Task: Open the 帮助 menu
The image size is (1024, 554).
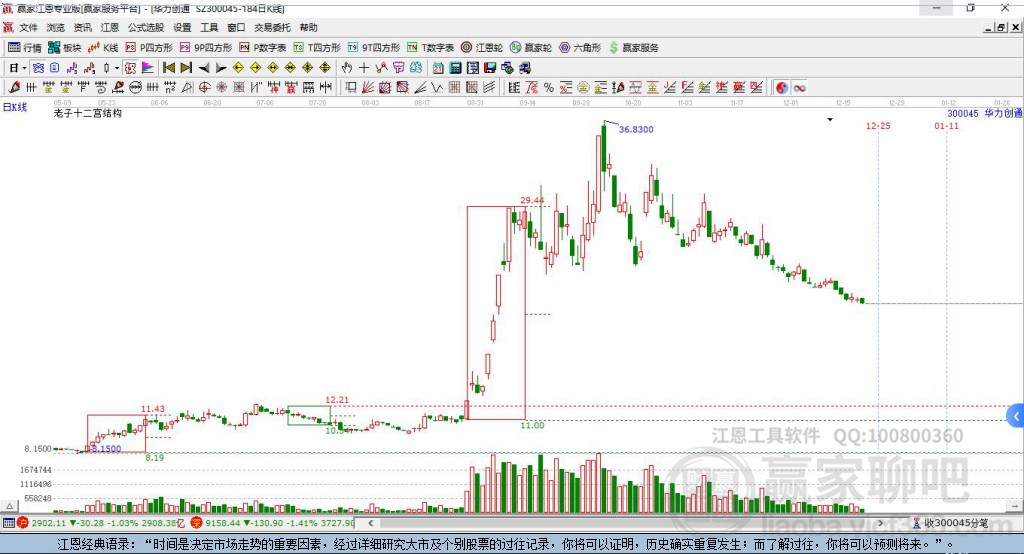Action: point(308,27)
